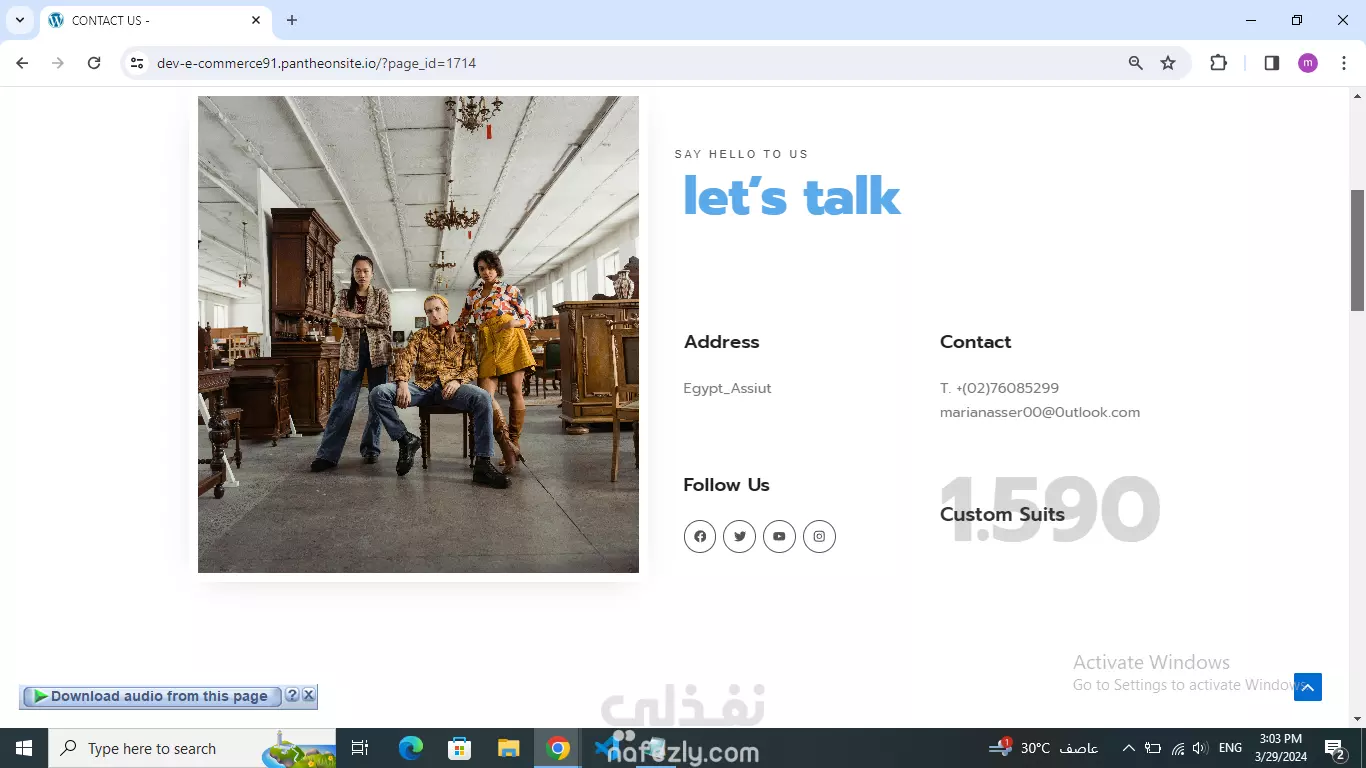Open the Twitter social icon
Viewport: 1366px width, 768px height.
(x=739, y=536)
